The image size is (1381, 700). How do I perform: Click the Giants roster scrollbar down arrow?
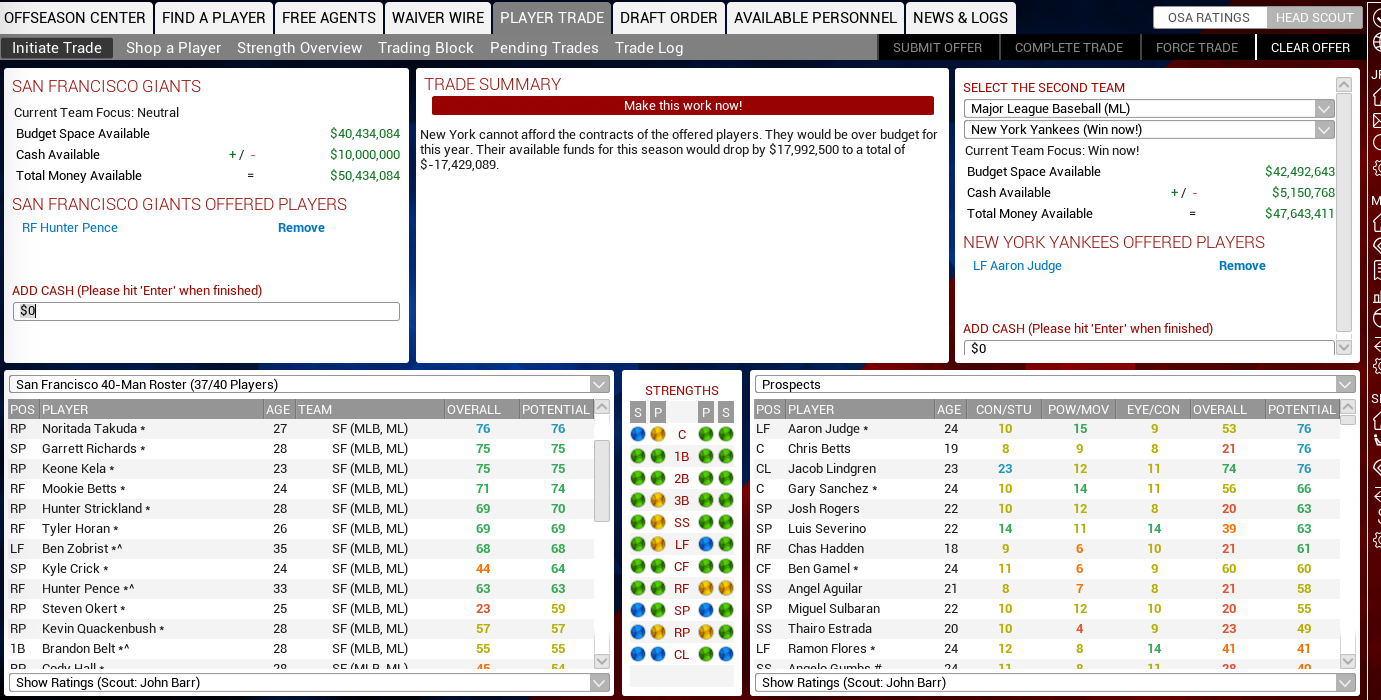click(602, 661)
